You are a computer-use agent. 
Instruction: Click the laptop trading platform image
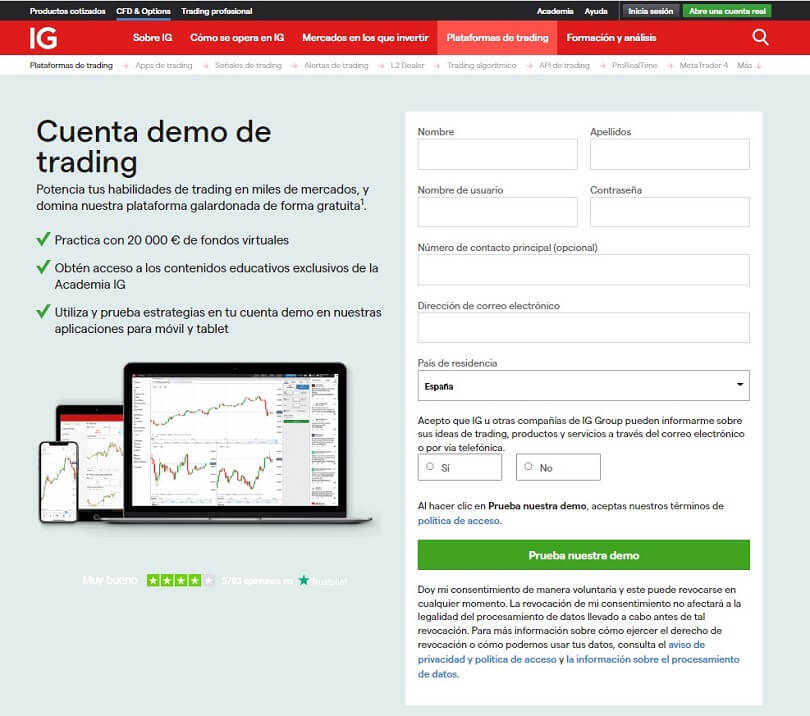click(x=235, y=443)
